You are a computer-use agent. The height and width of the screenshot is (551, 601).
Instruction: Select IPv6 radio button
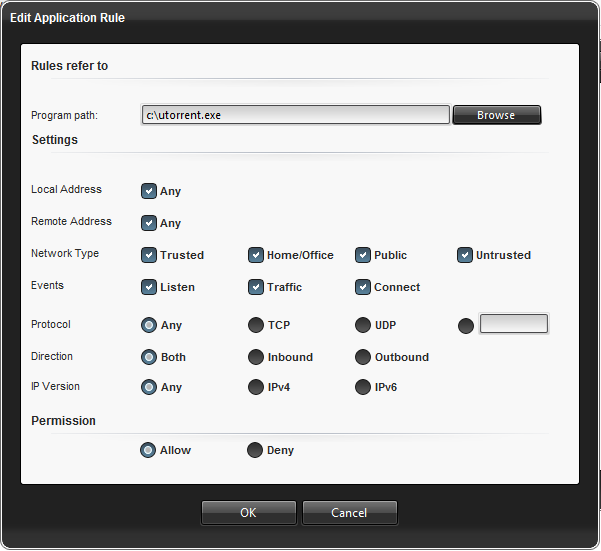(x=363, y=387)
